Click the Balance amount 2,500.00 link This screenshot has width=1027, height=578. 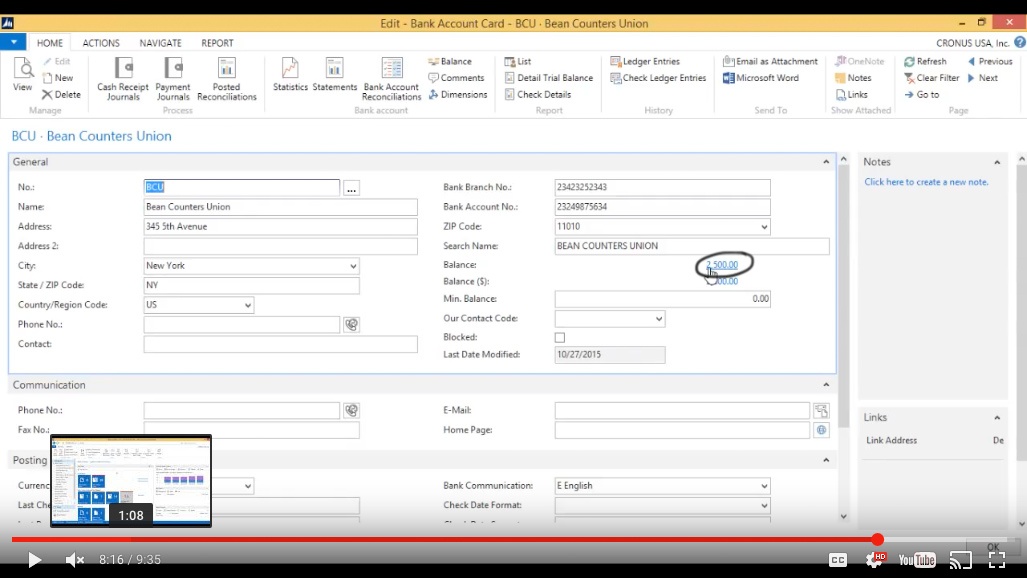(x=722, y=265)
